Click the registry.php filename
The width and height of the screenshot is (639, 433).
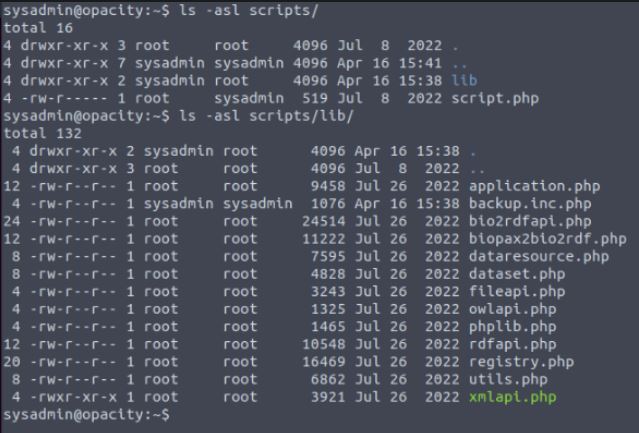coord(521,362)
